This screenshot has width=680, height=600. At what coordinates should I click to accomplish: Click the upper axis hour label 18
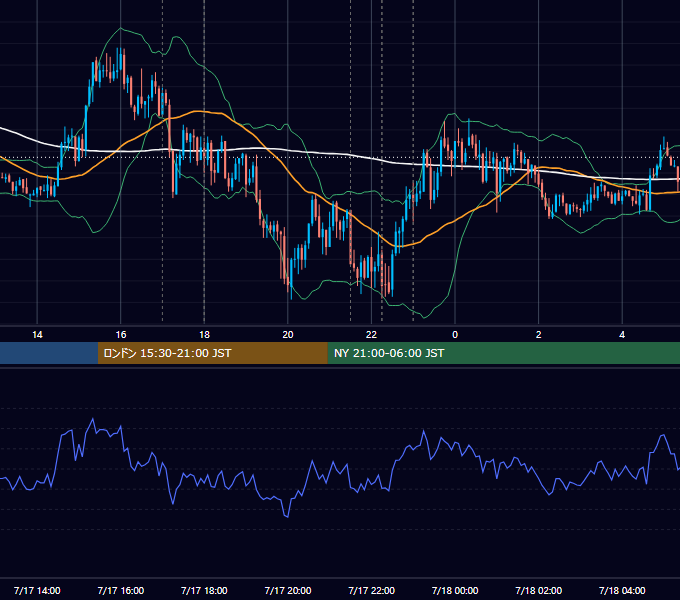204,335
